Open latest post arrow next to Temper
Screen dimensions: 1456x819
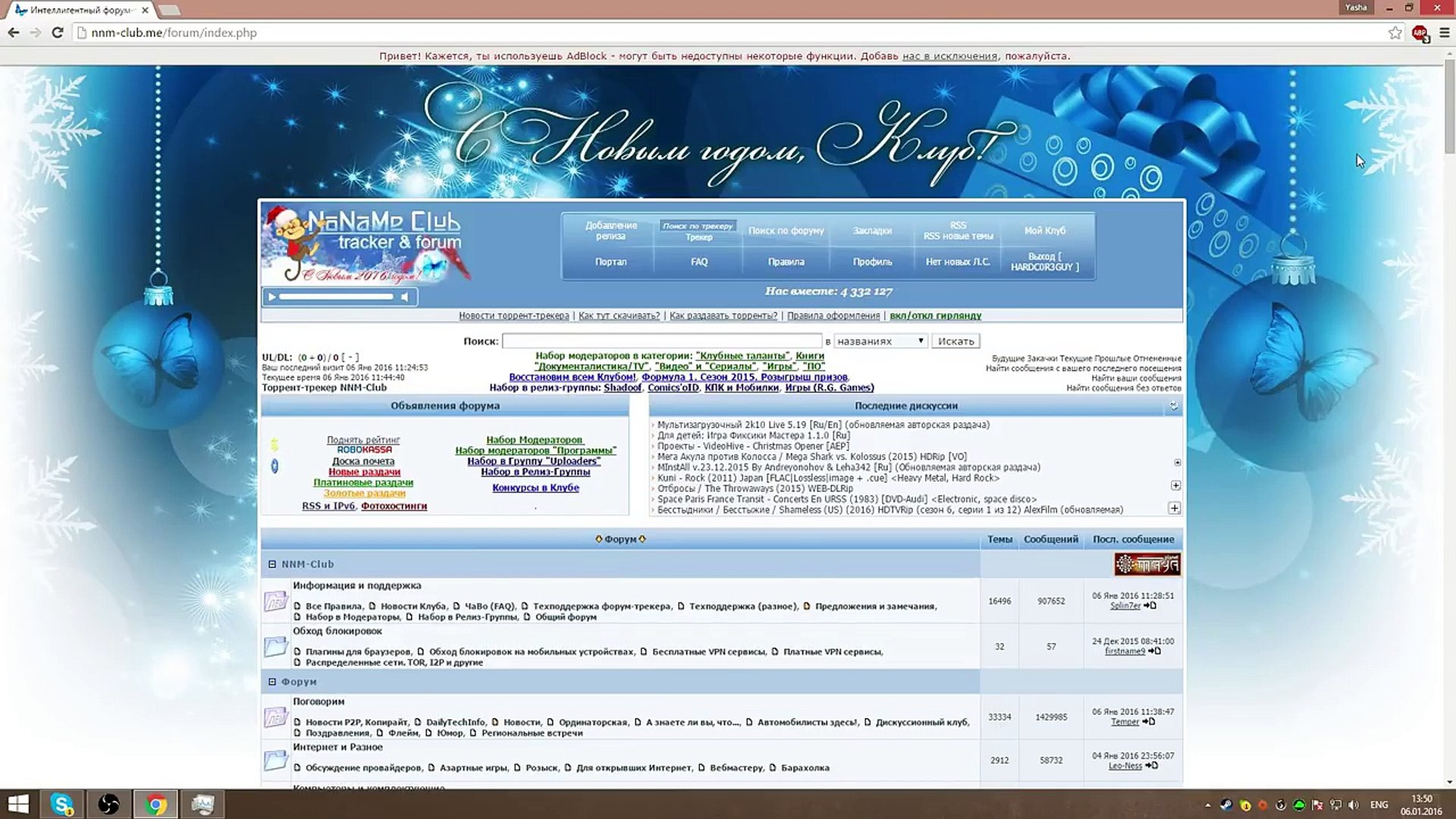coord(1149,722)
